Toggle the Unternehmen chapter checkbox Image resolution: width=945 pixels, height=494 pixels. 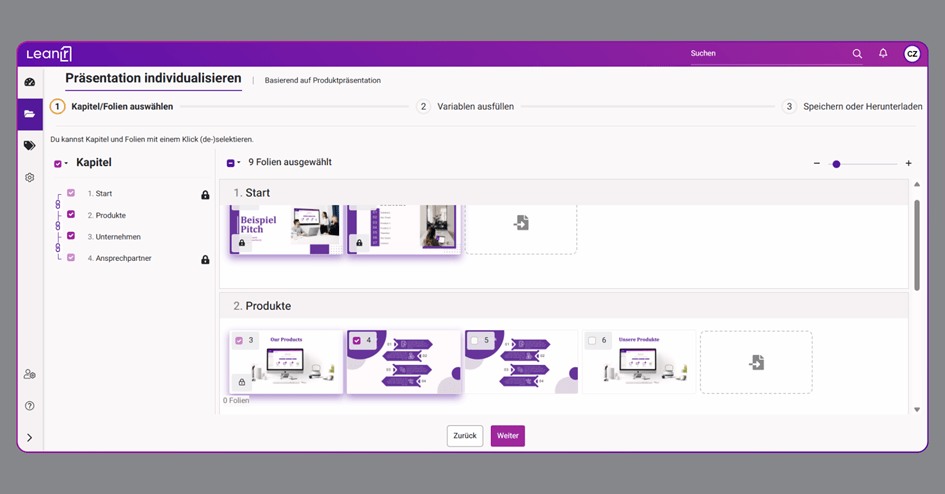(x=71, y=237)
